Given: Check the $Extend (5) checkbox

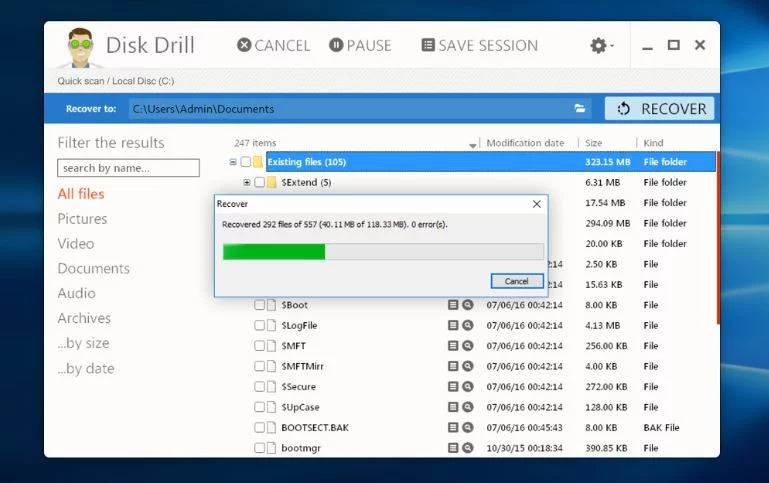Looking at the screenshot, I should click(x=259, y=182).
